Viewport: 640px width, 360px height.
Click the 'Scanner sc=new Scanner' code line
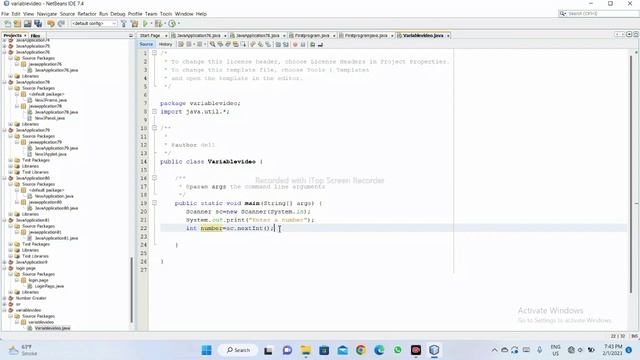(x=248, y=211)
